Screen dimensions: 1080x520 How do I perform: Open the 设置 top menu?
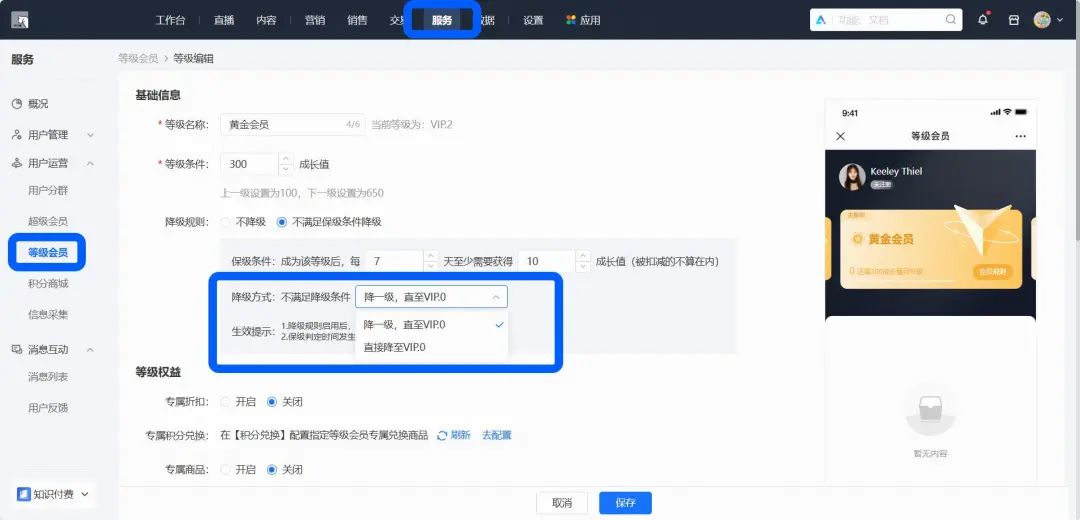click(x=533, y=21)
